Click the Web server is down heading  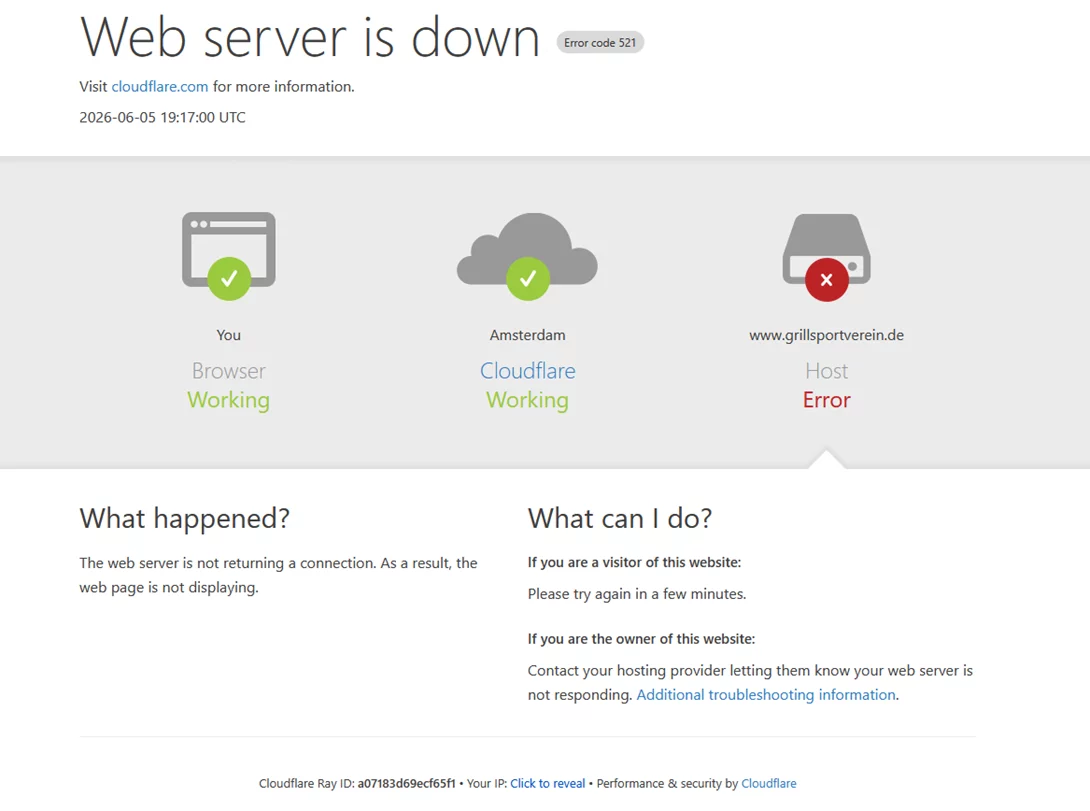[x=310, y=38]
